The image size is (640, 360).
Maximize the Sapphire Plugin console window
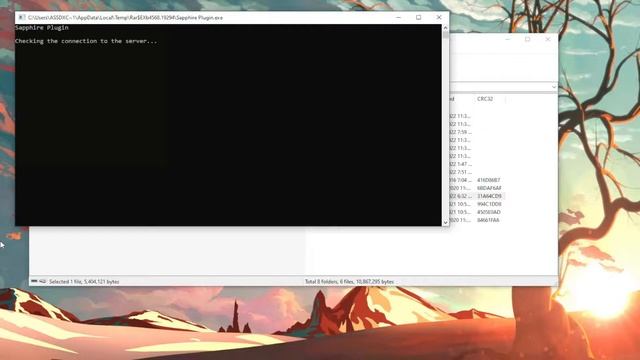click(x=418, y=18)
